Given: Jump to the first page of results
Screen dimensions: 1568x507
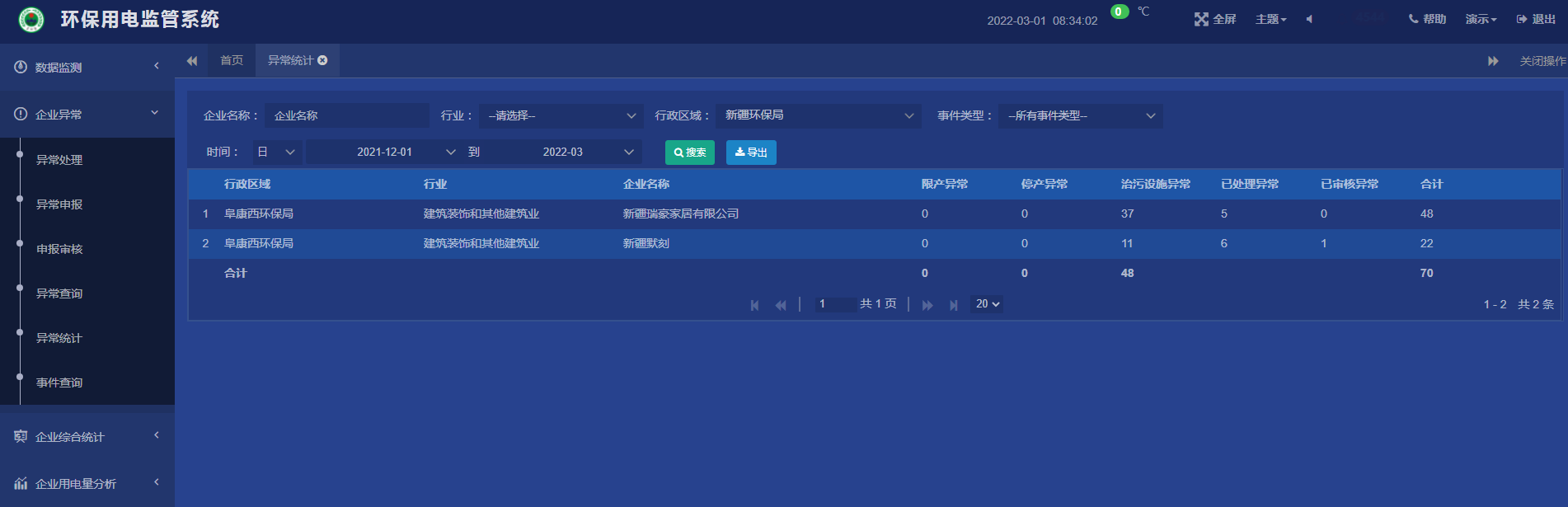Looking at the screenshot, I should coord(754,305).
